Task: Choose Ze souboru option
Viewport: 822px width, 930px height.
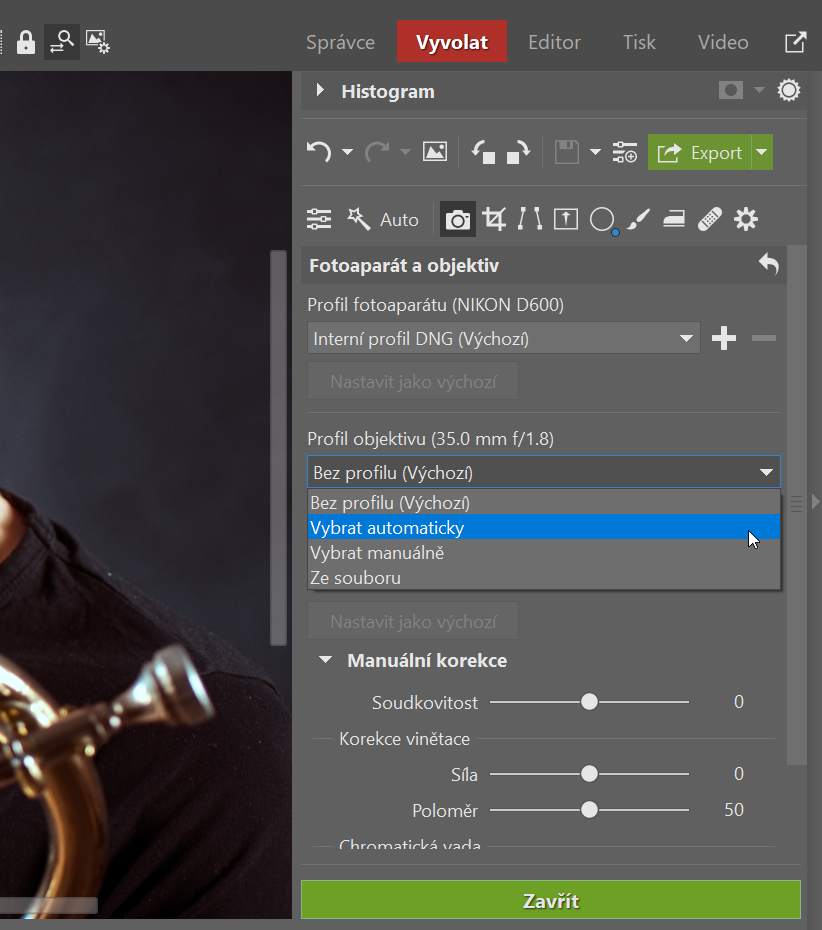Action: pyautogui.click(x=544, y=577)
